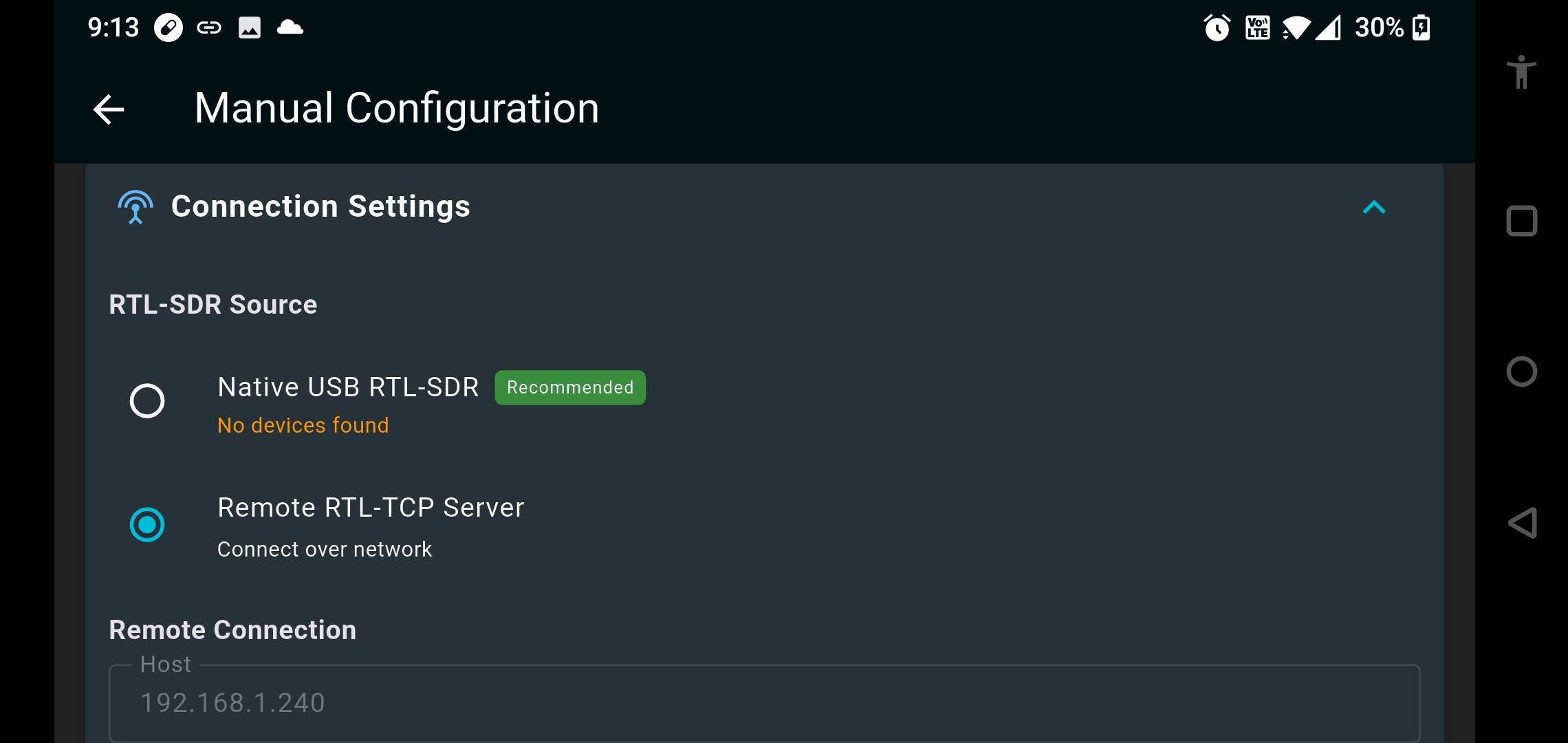The width and height of the screenshot is (1568, 743).
Task: Tap the back arrow icon
Action: (x=109, y=109)
